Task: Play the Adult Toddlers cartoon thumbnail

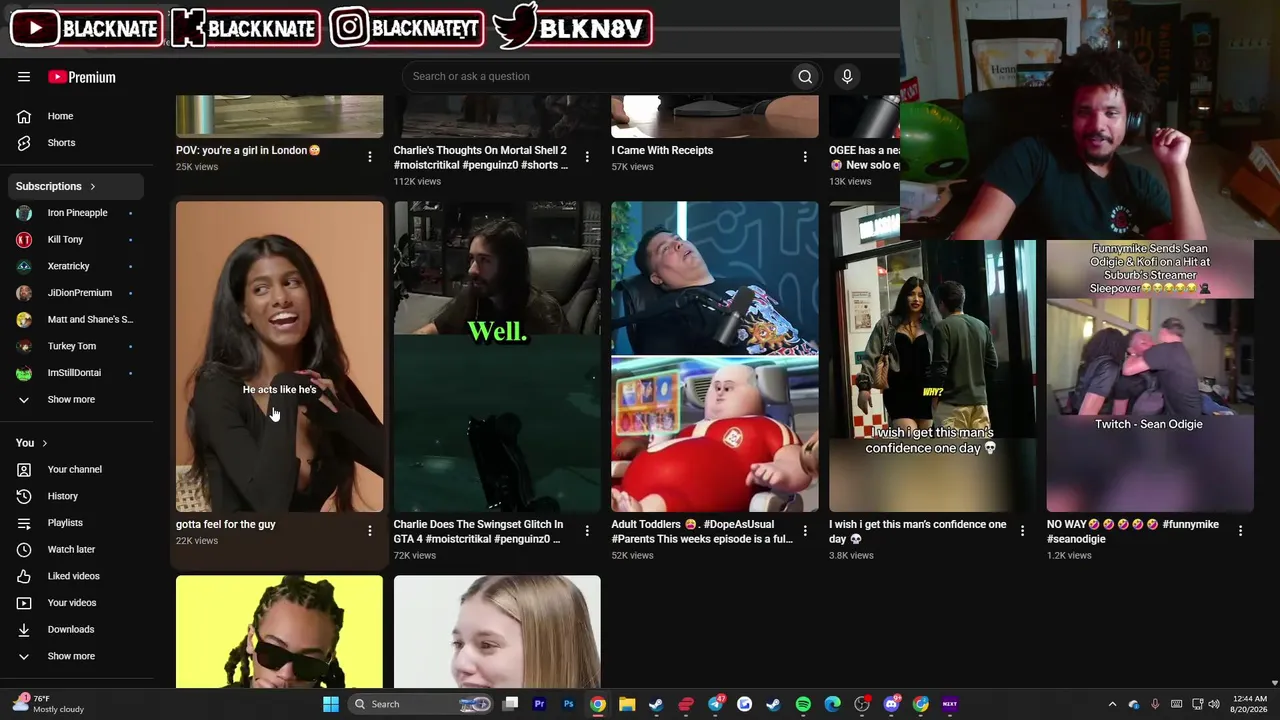Action: (715, 357)
